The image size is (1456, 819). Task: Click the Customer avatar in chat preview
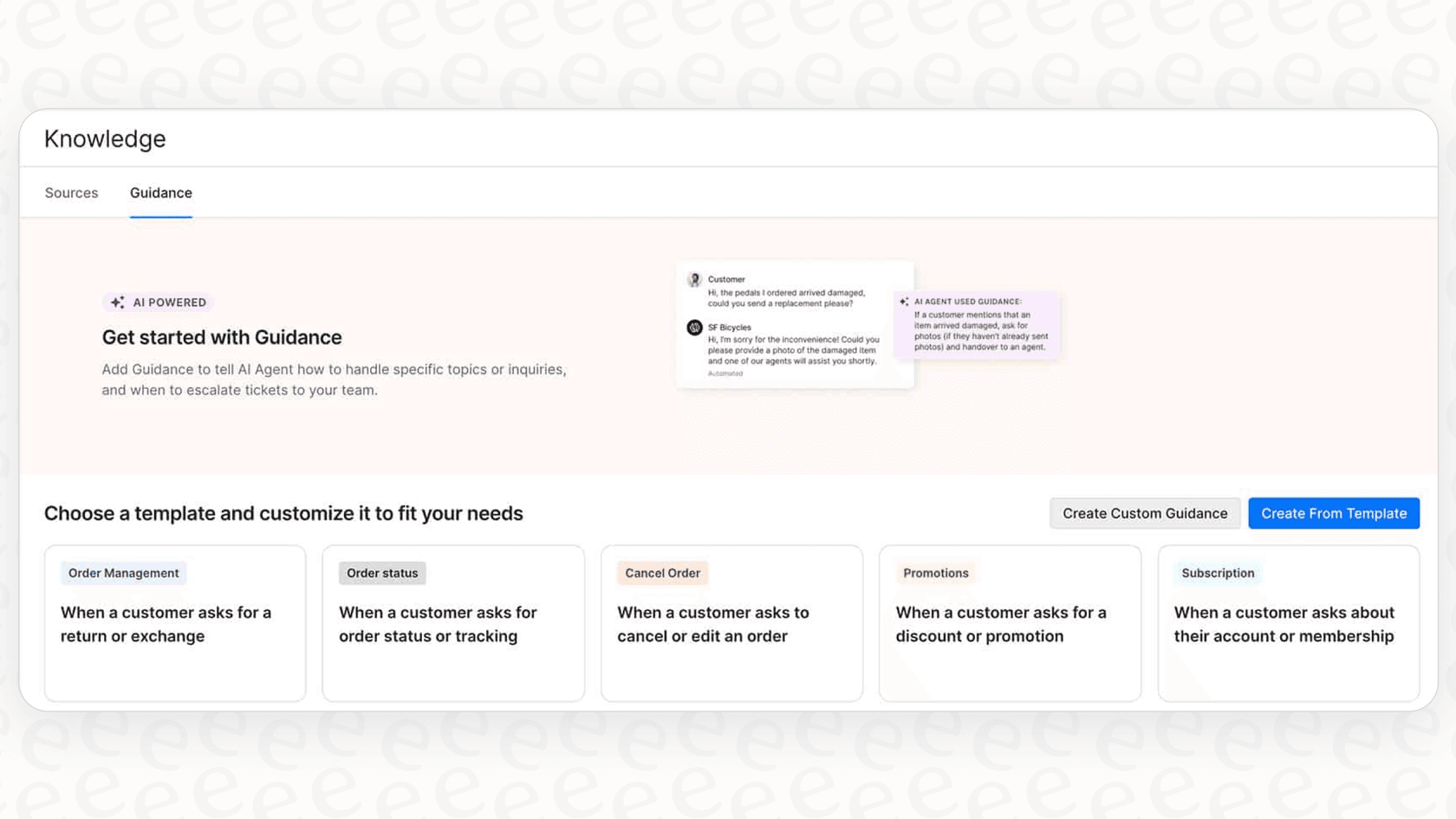tap(694, 279)
